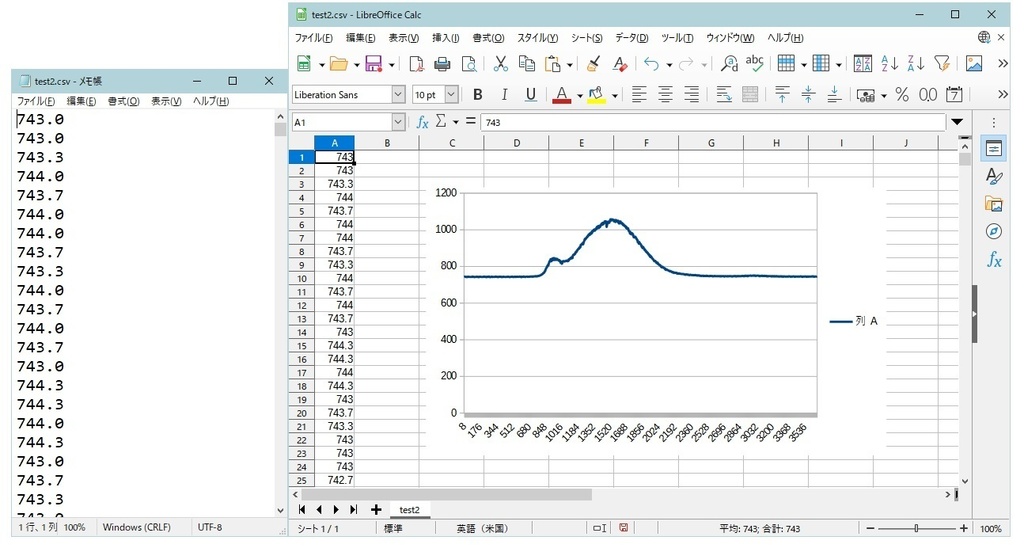Click the 100% zoom level in Calc status bar
The height and width of the screenshot is (548, 1024).
click(x=991, y=528)
